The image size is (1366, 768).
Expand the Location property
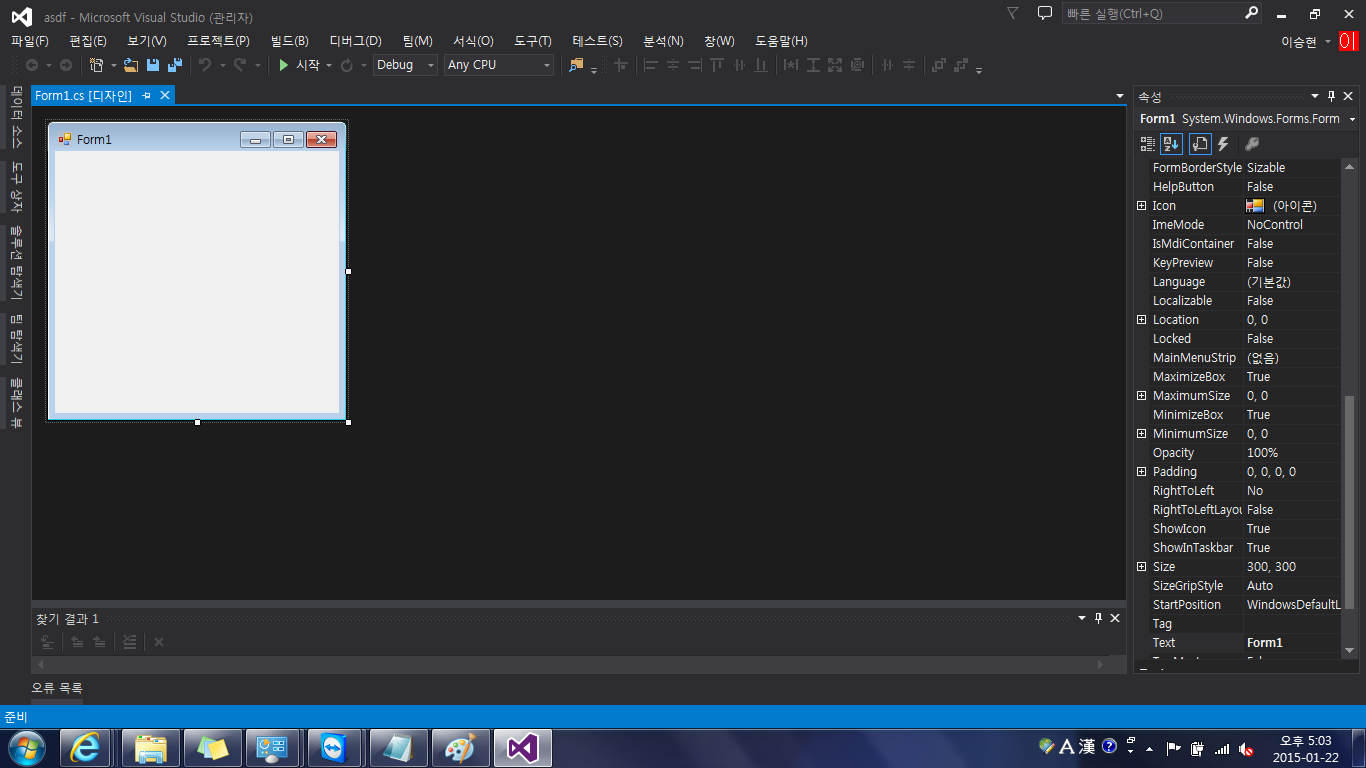(1142, 320)
